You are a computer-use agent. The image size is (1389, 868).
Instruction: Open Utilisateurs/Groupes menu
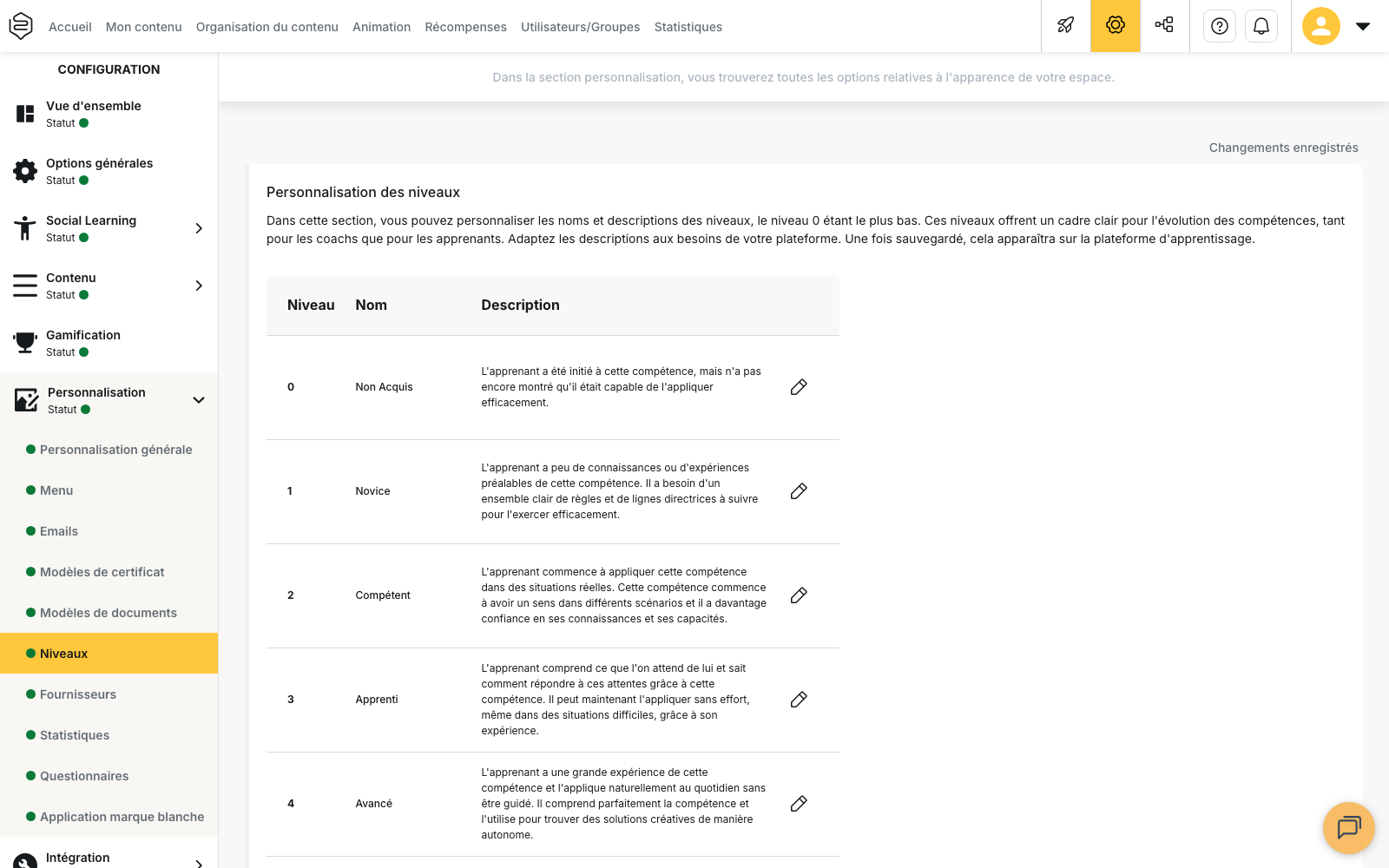(x=581, y=27)
